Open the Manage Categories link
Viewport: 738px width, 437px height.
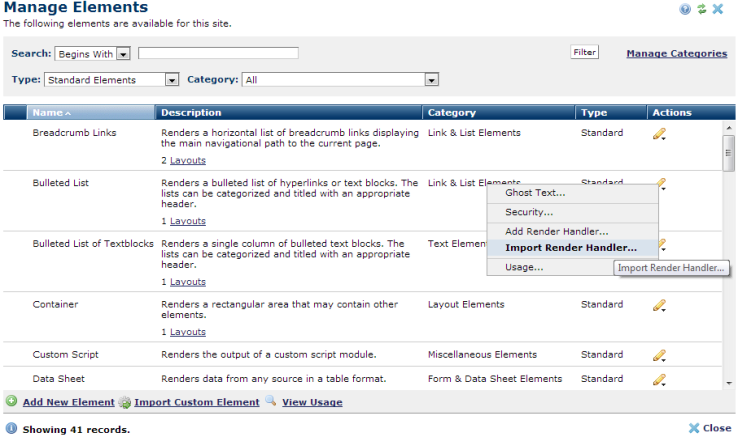pyautogui.click(x=676, y=53)
